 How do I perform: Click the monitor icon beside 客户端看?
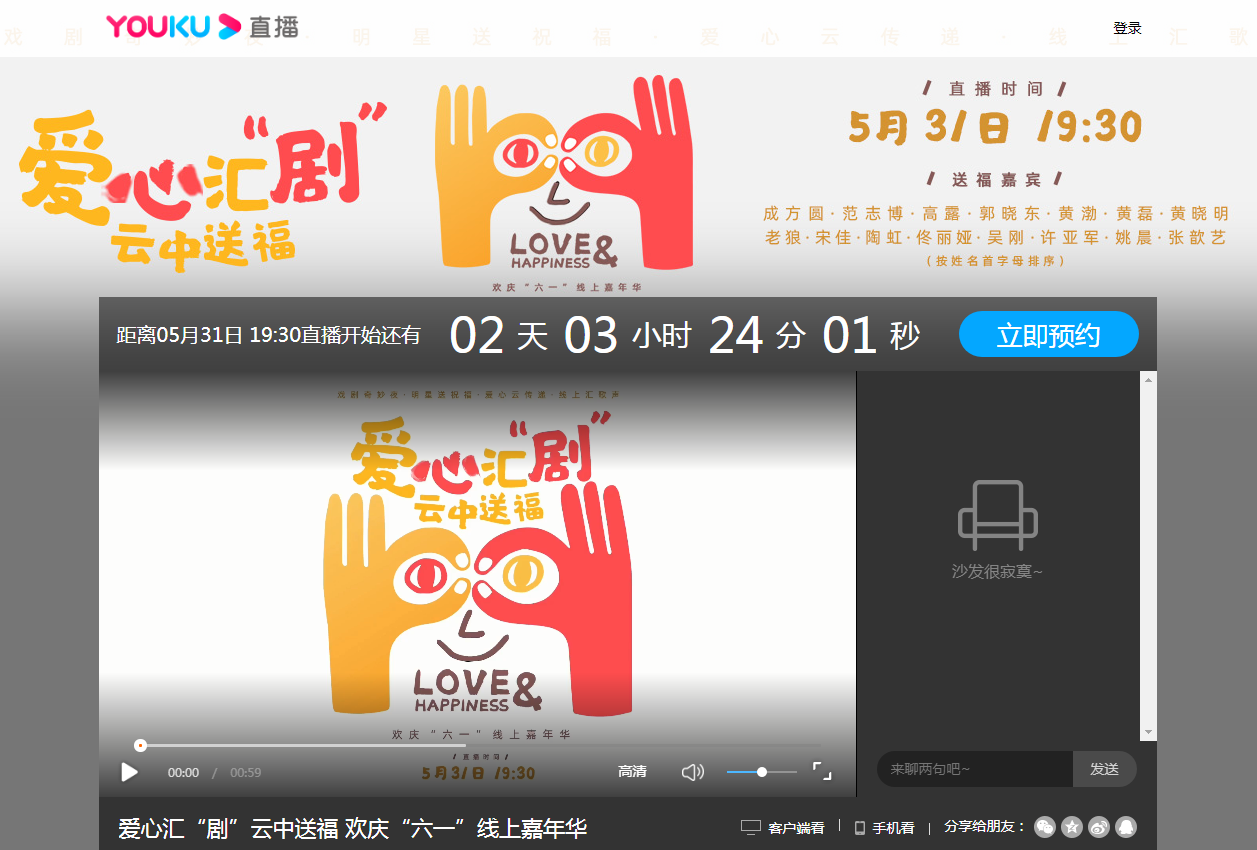click(x=751, y=827)
